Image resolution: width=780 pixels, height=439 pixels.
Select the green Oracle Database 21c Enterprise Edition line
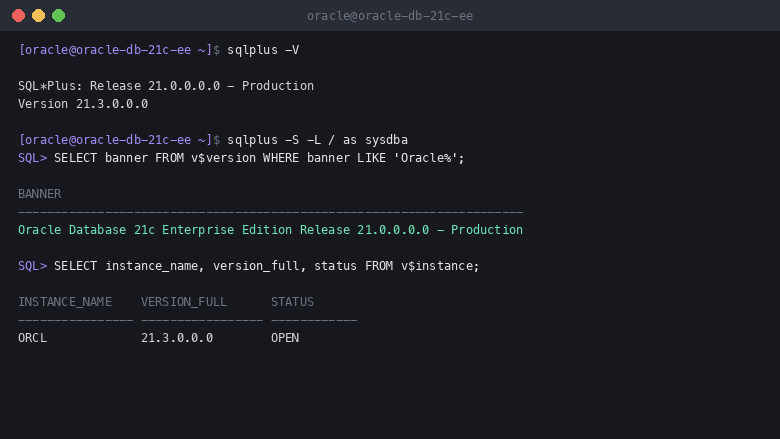(x=271, y=230)
